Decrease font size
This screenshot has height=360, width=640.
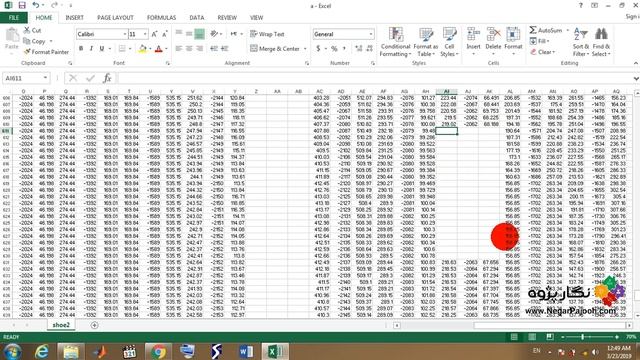tap(164, 34)
